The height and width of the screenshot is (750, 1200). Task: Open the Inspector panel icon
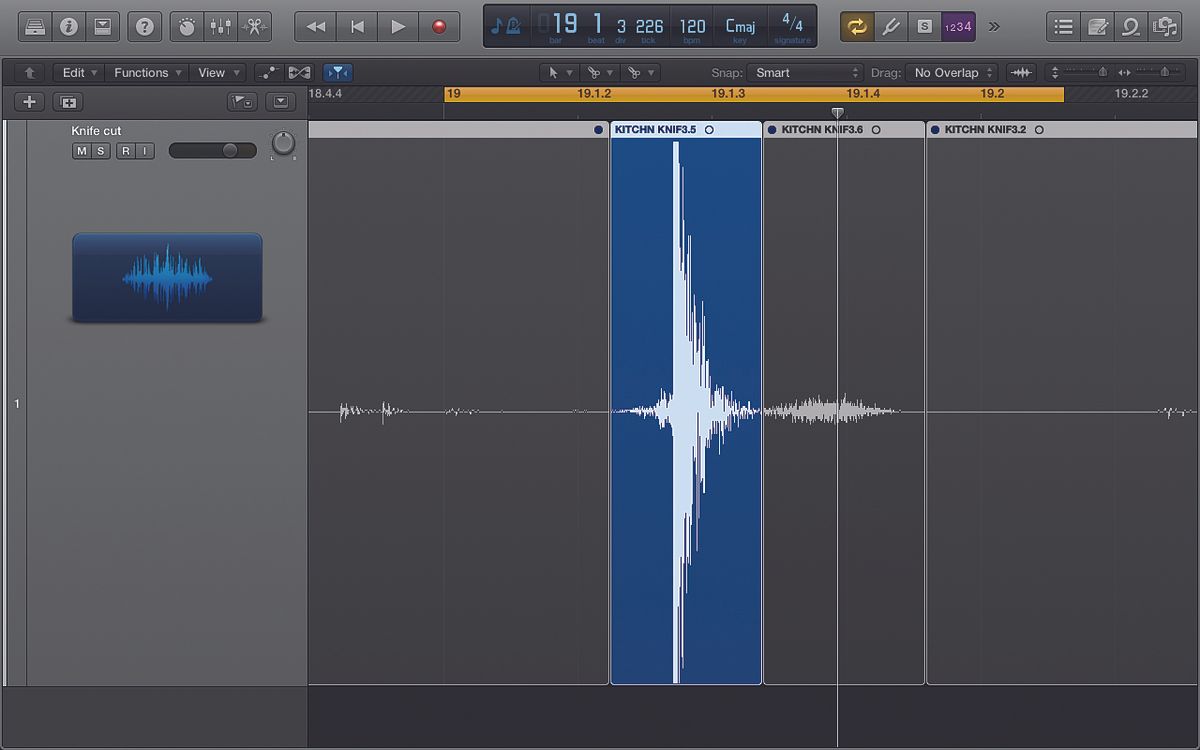[x=69, y=26]
